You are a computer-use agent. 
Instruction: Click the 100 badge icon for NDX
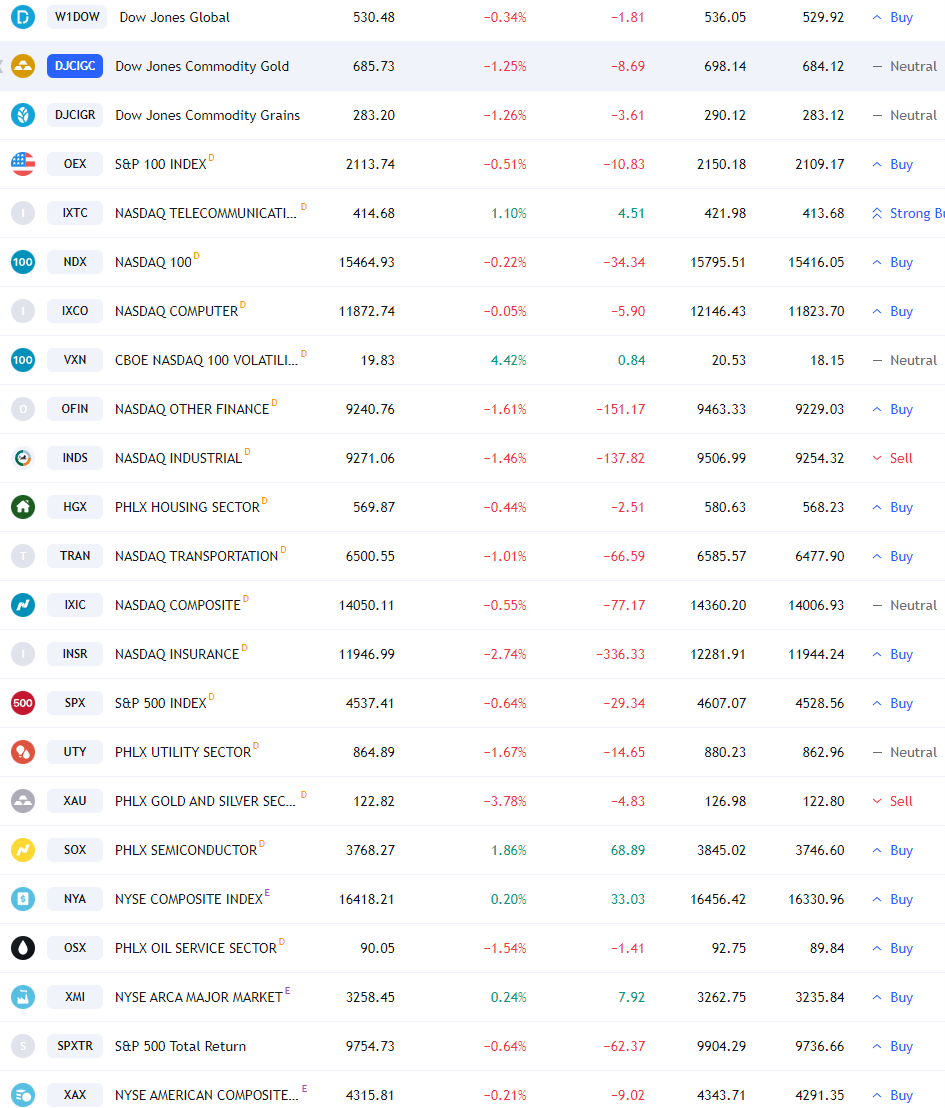point(23,262)
